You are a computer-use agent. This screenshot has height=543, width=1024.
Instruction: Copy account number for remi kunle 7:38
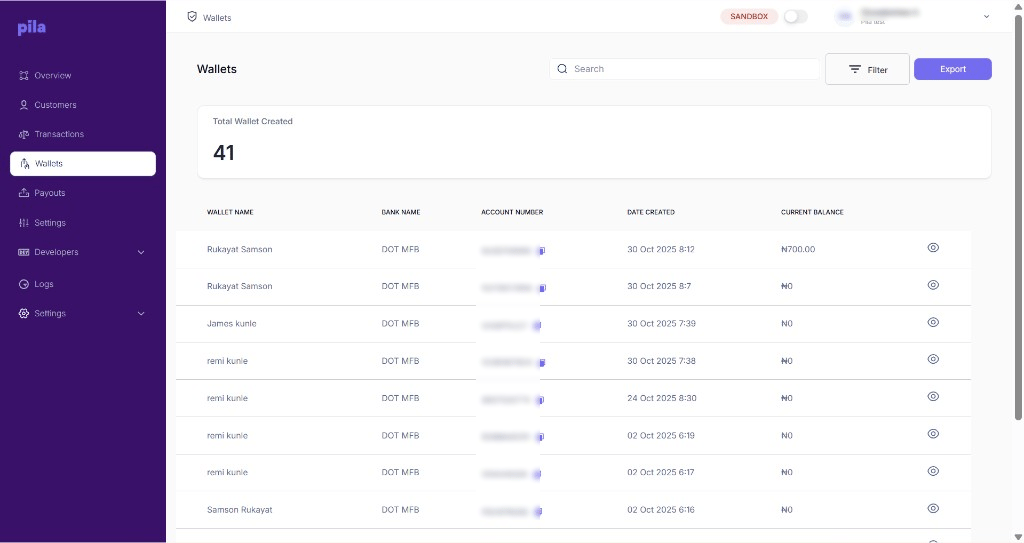541,362
